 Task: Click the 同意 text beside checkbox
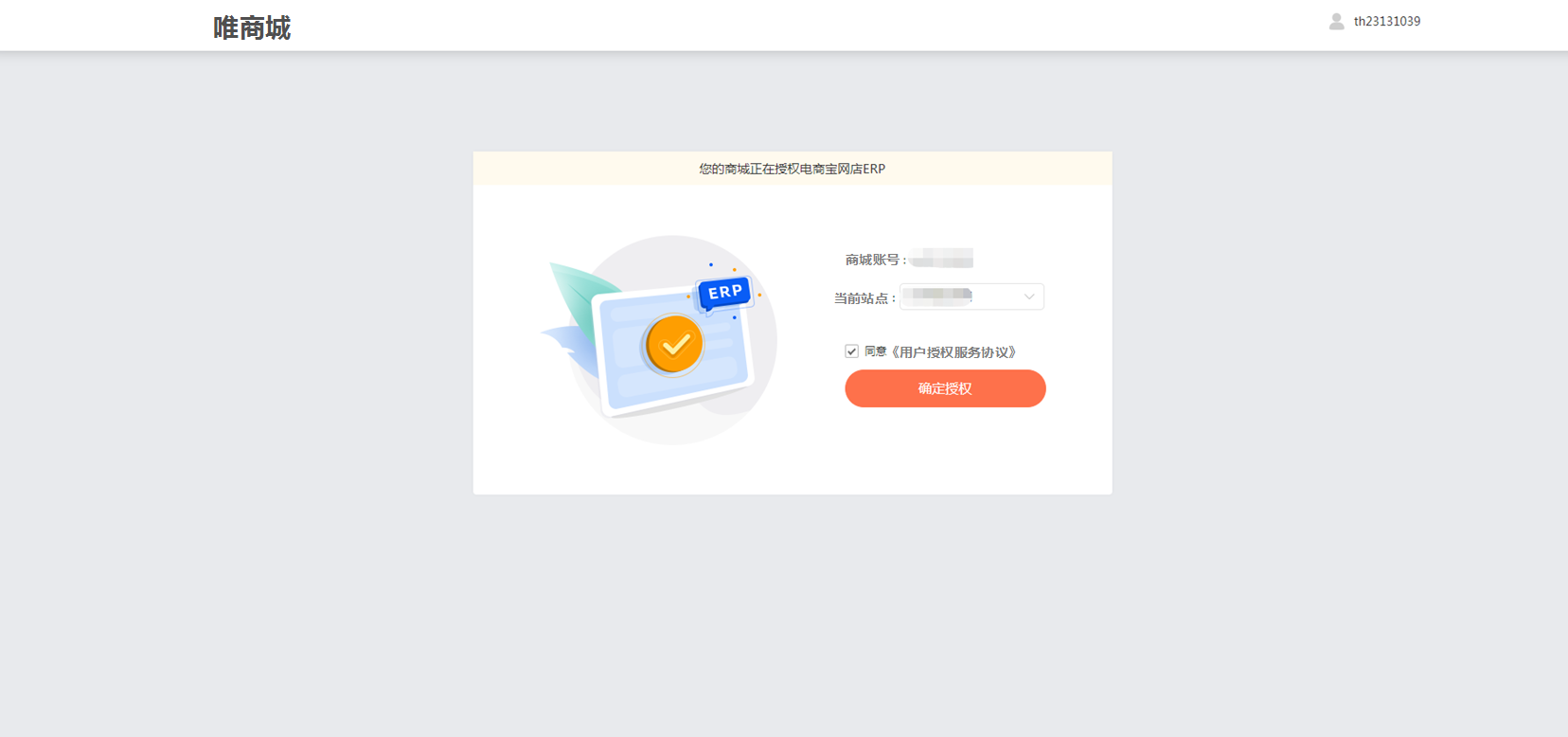point(875,351)
